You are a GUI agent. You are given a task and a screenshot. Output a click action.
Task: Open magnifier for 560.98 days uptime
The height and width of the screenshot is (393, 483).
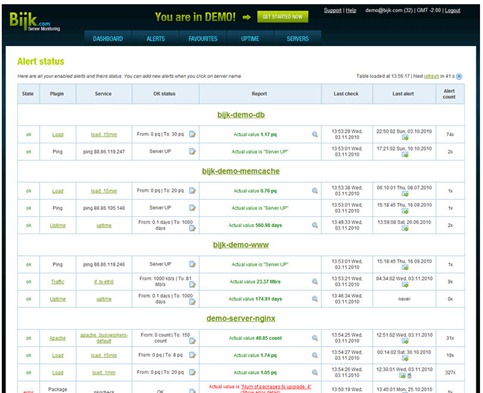pyautogui.click(x=315, y=225)
